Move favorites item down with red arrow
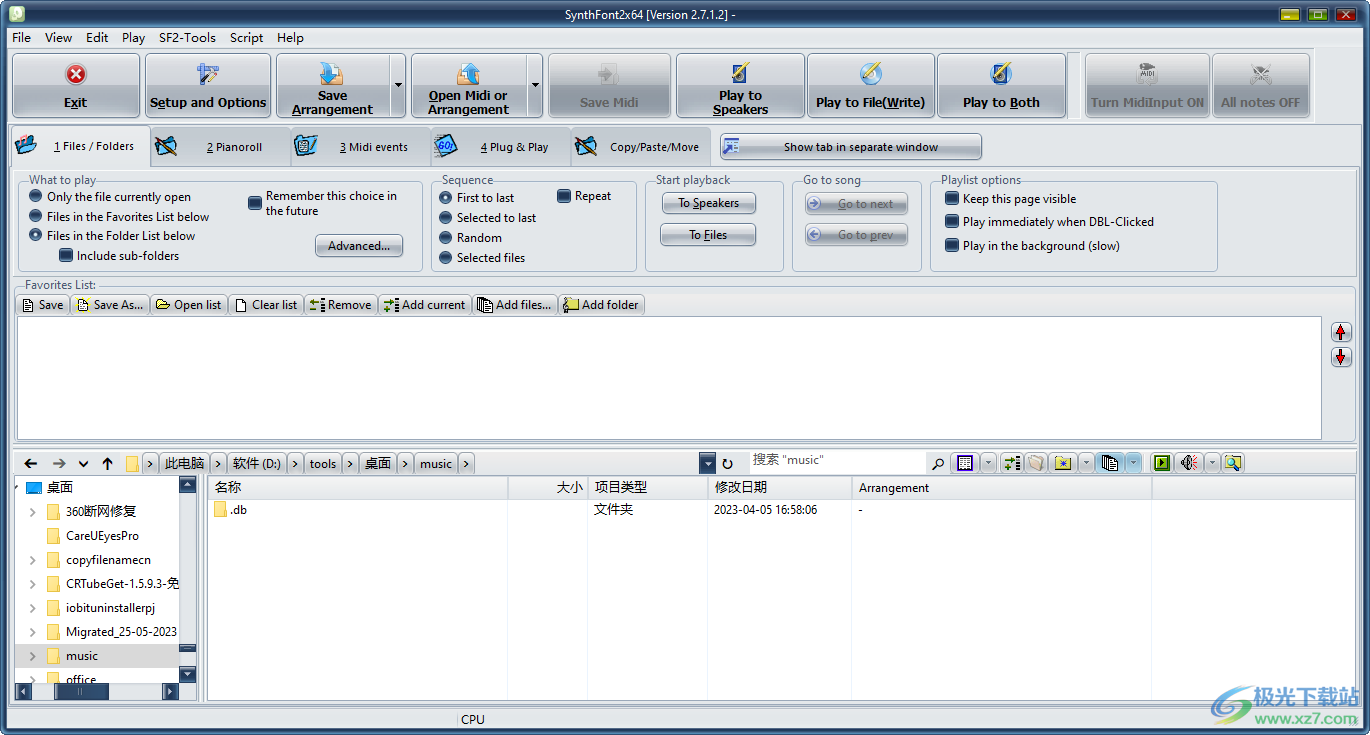1370x735 pixels. [1341, 357]
